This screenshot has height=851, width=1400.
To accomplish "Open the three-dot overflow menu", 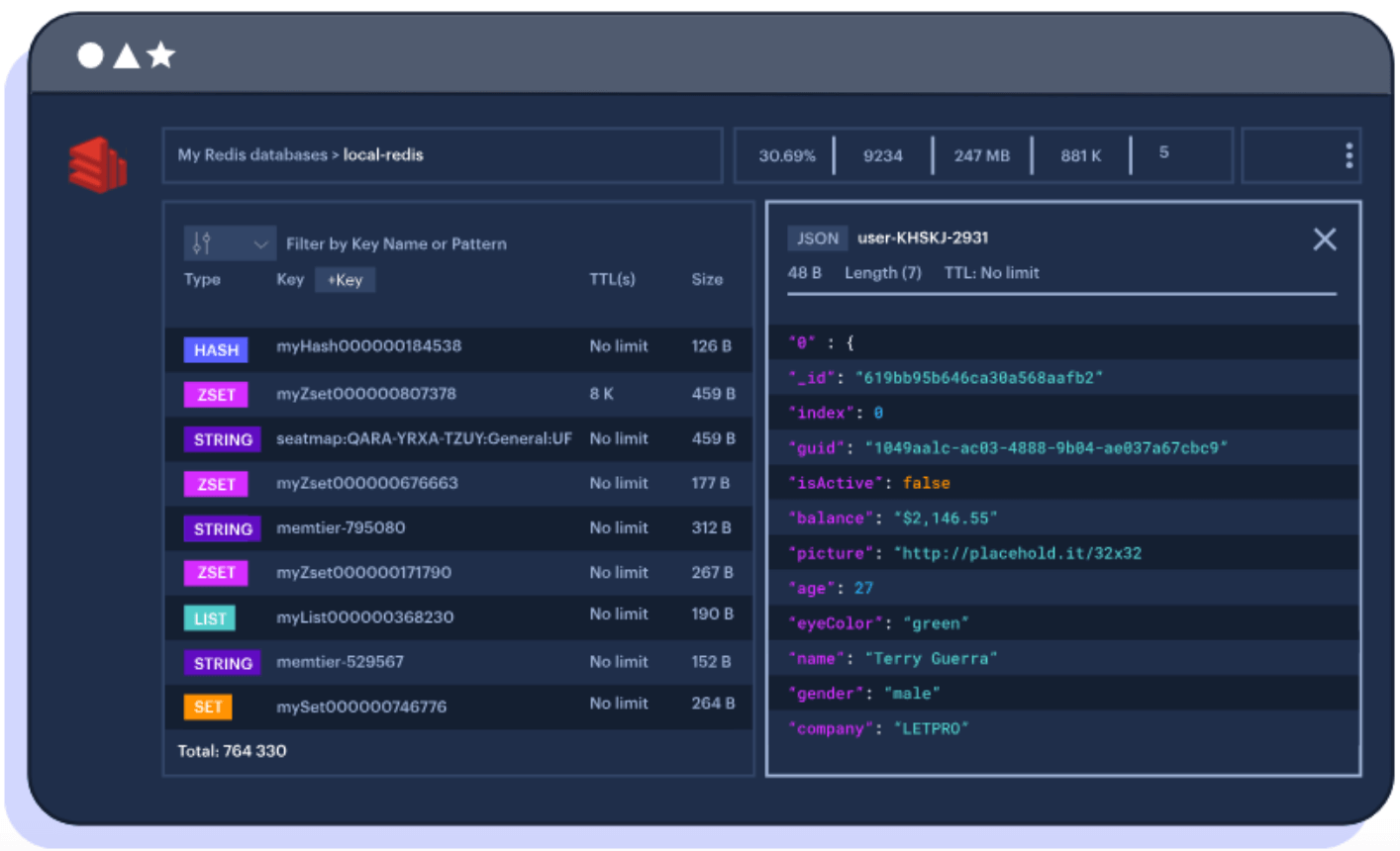I will [1349, 155].
